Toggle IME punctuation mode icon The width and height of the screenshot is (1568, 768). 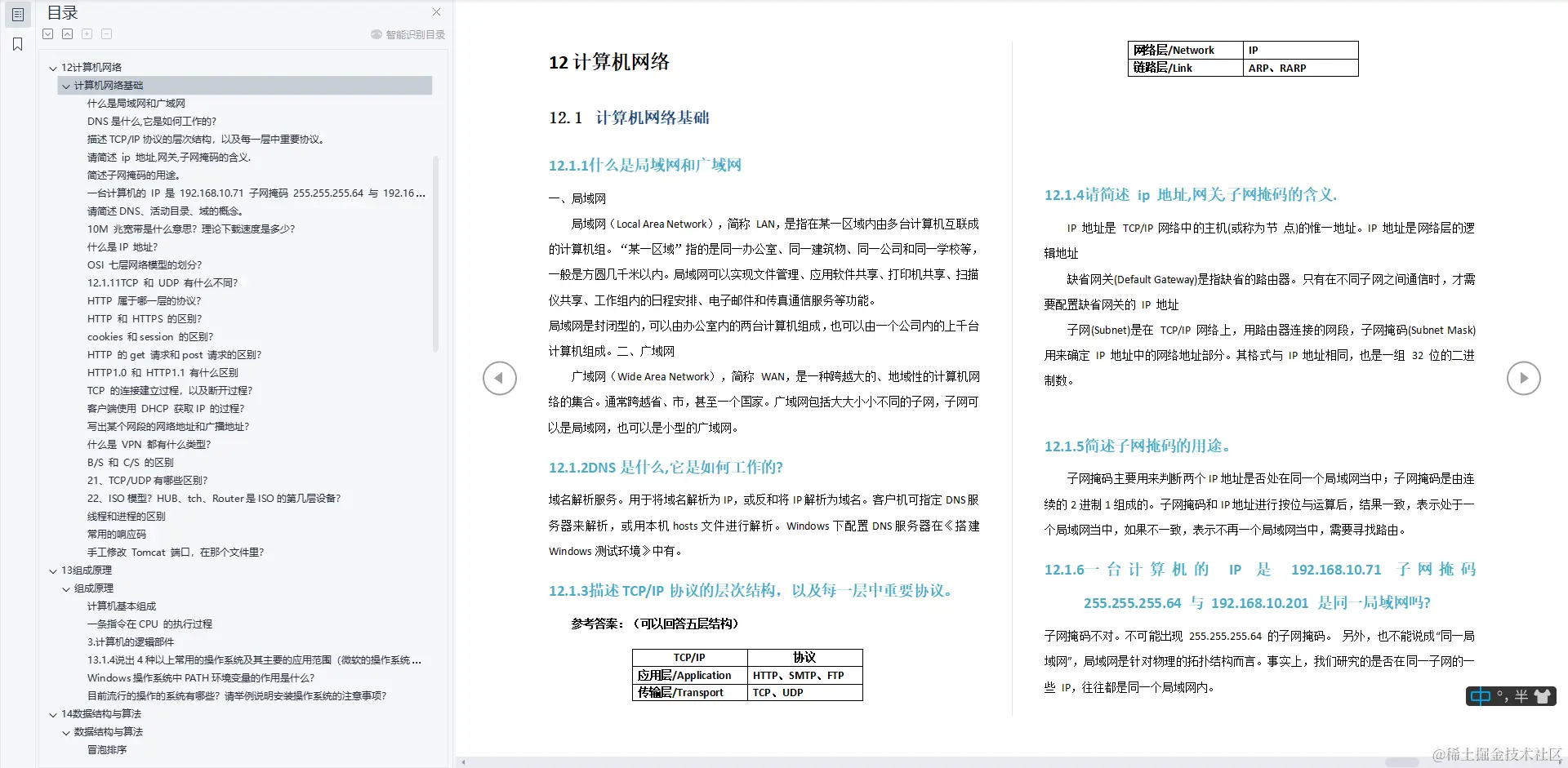[x=1502, y=696]
